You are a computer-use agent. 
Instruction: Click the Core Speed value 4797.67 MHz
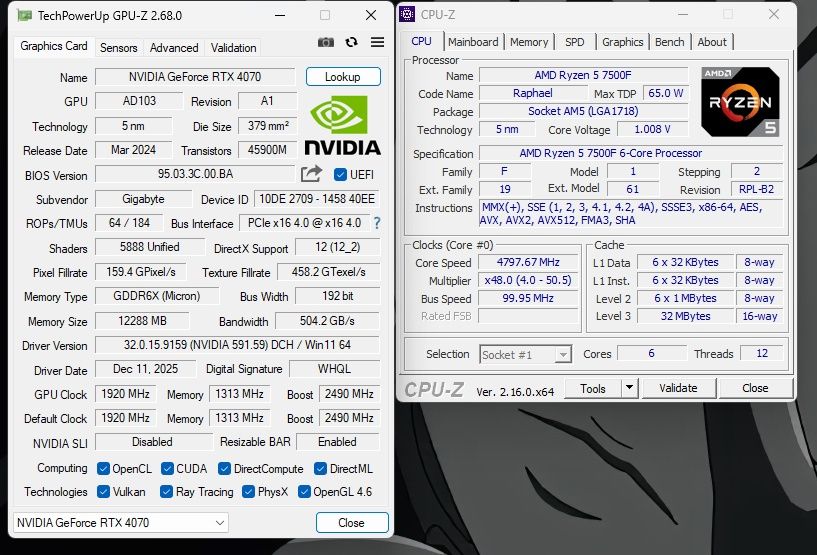click(x=528, y=262)
